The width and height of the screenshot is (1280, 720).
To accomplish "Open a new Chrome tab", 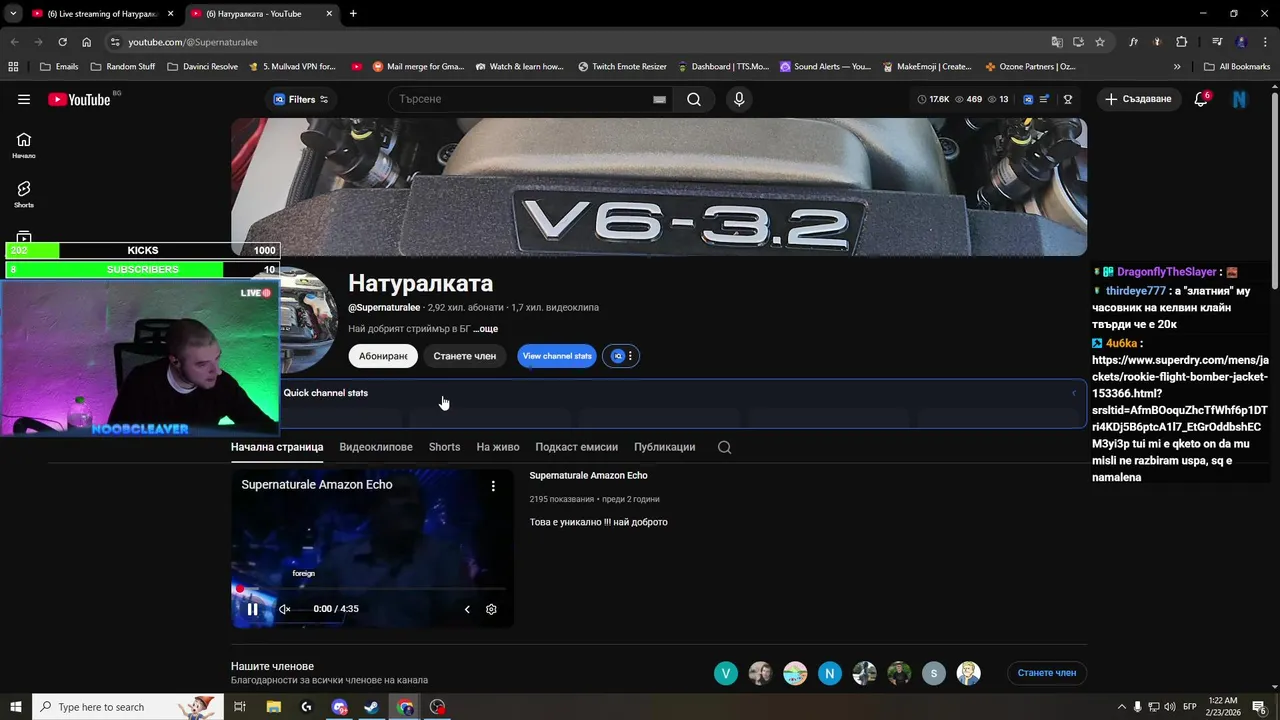I will pyautogui.click(x=353, y=14).
